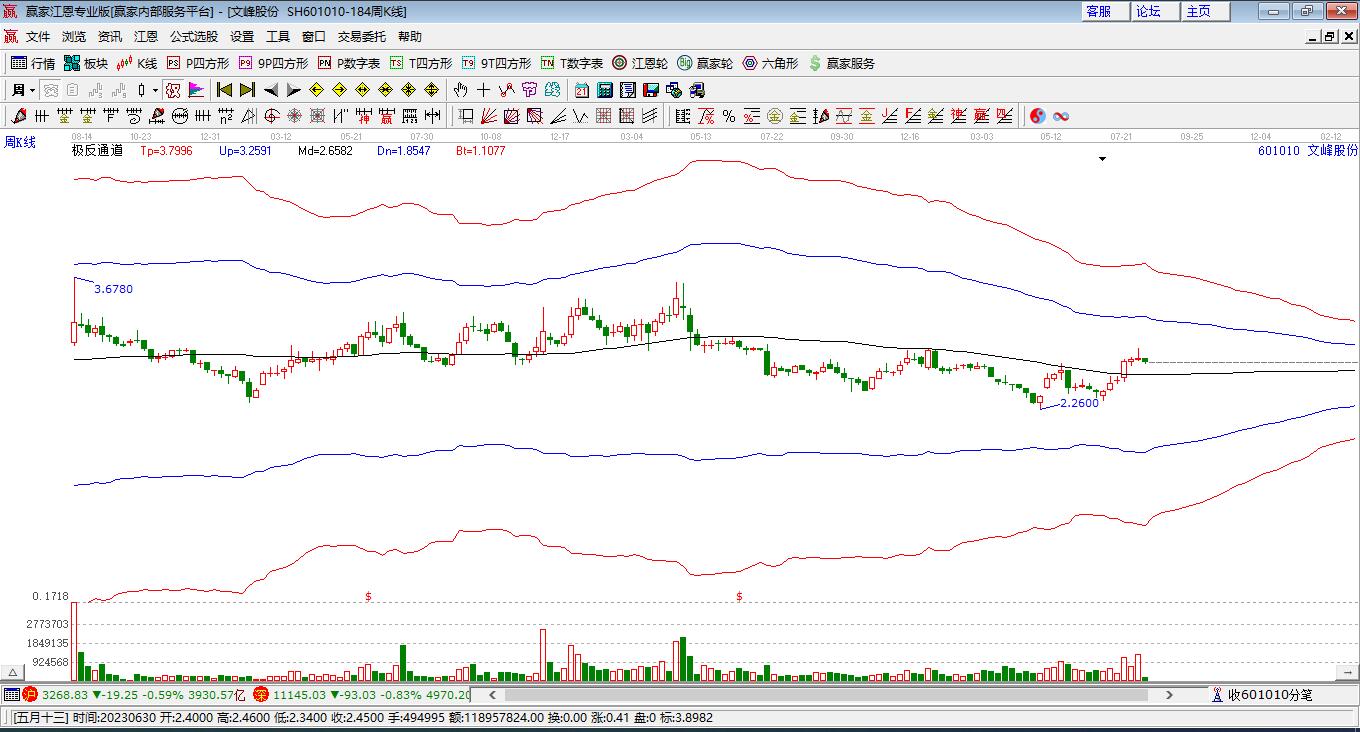Activate the crosshair cursor tool

pyautogui.click(x=484, y=90)
